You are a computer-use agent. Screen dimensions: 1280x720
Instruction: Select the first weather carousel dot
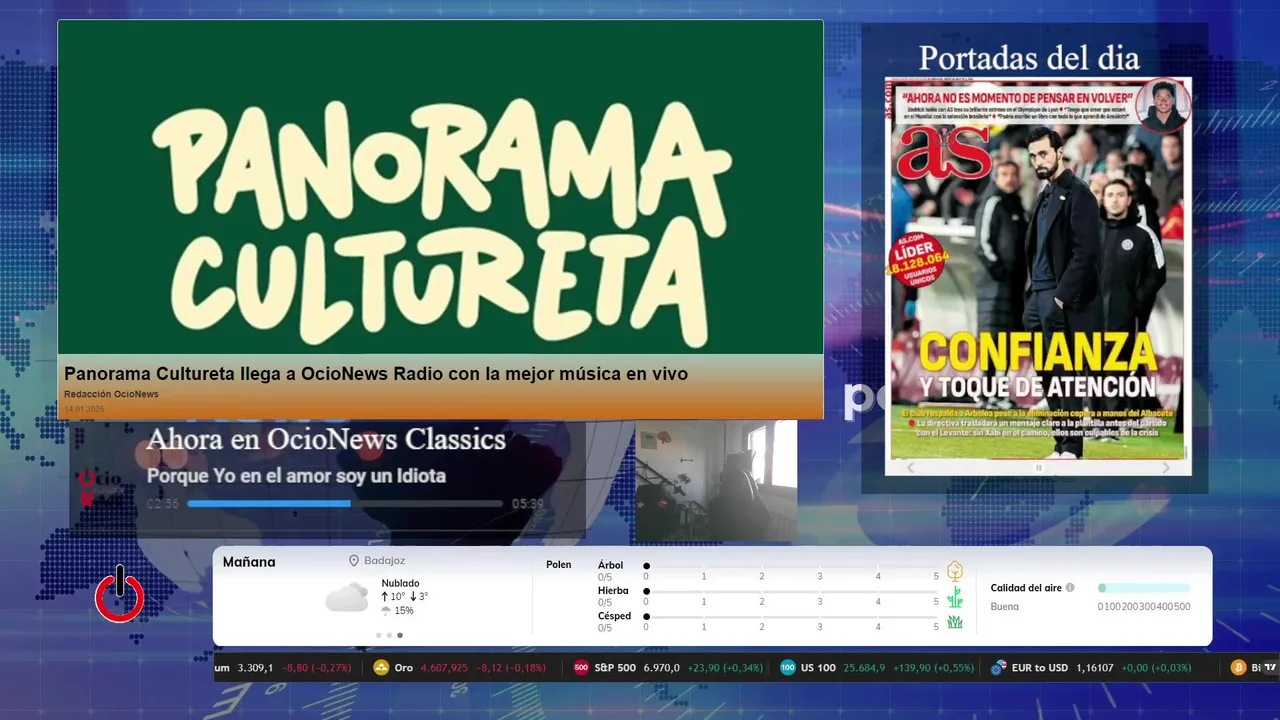(x=378, y=635)
